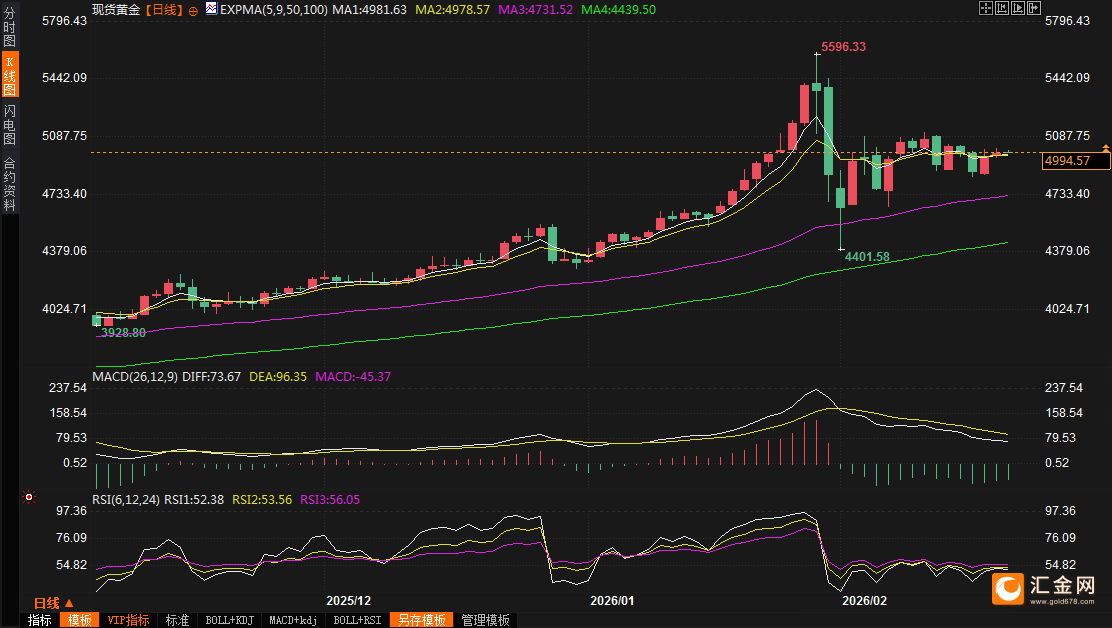Click the EXPMA(5,9,50,100) indicator label
This screenshot has height=628, width=1112.
click(274, 10)
